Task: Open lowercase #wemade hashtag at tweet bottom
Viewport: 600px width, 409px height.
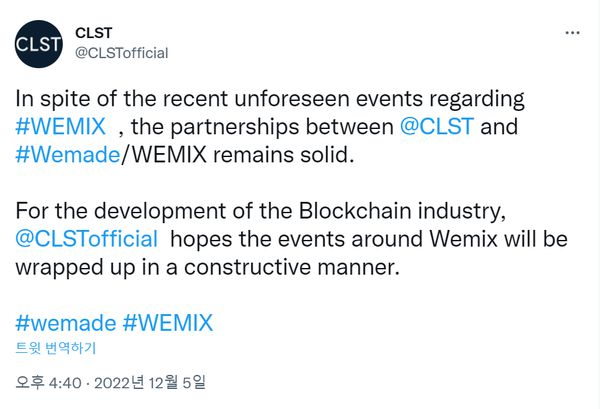Action: [x=65, y=323]
